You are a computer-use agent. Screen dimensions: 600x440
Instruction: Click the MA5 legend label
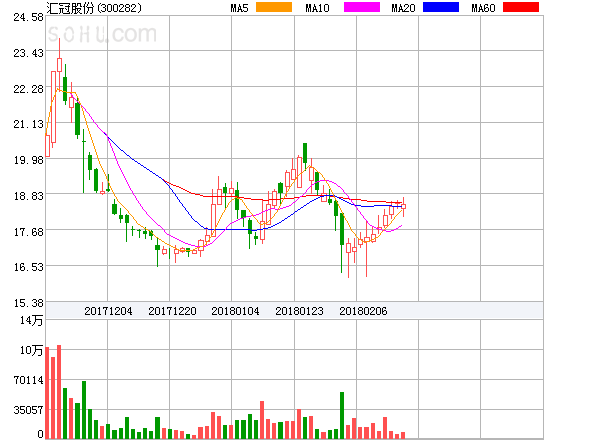coord(240,8)
